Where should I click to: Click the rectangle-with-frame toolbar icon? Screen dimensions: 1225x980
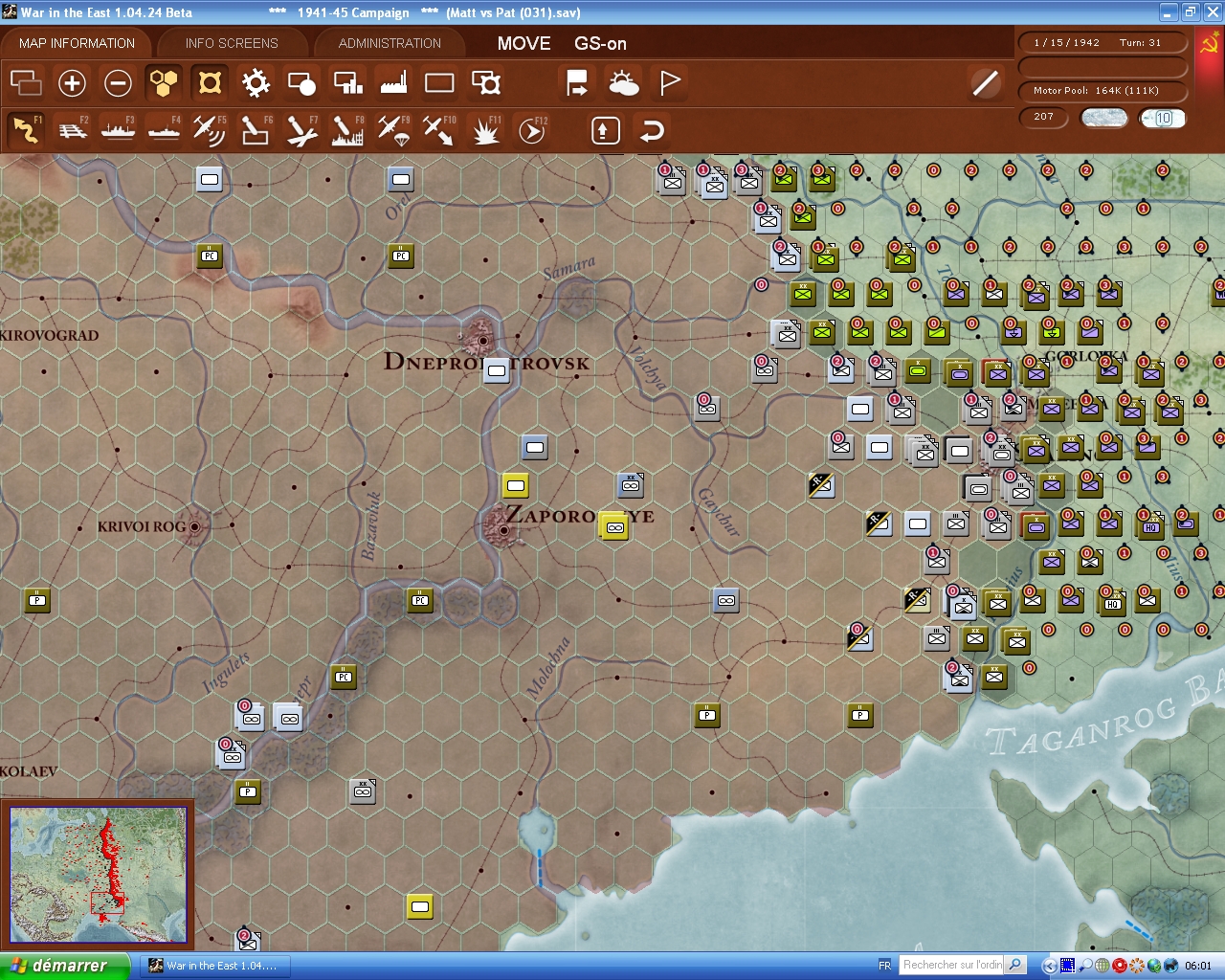pos(486,83)
